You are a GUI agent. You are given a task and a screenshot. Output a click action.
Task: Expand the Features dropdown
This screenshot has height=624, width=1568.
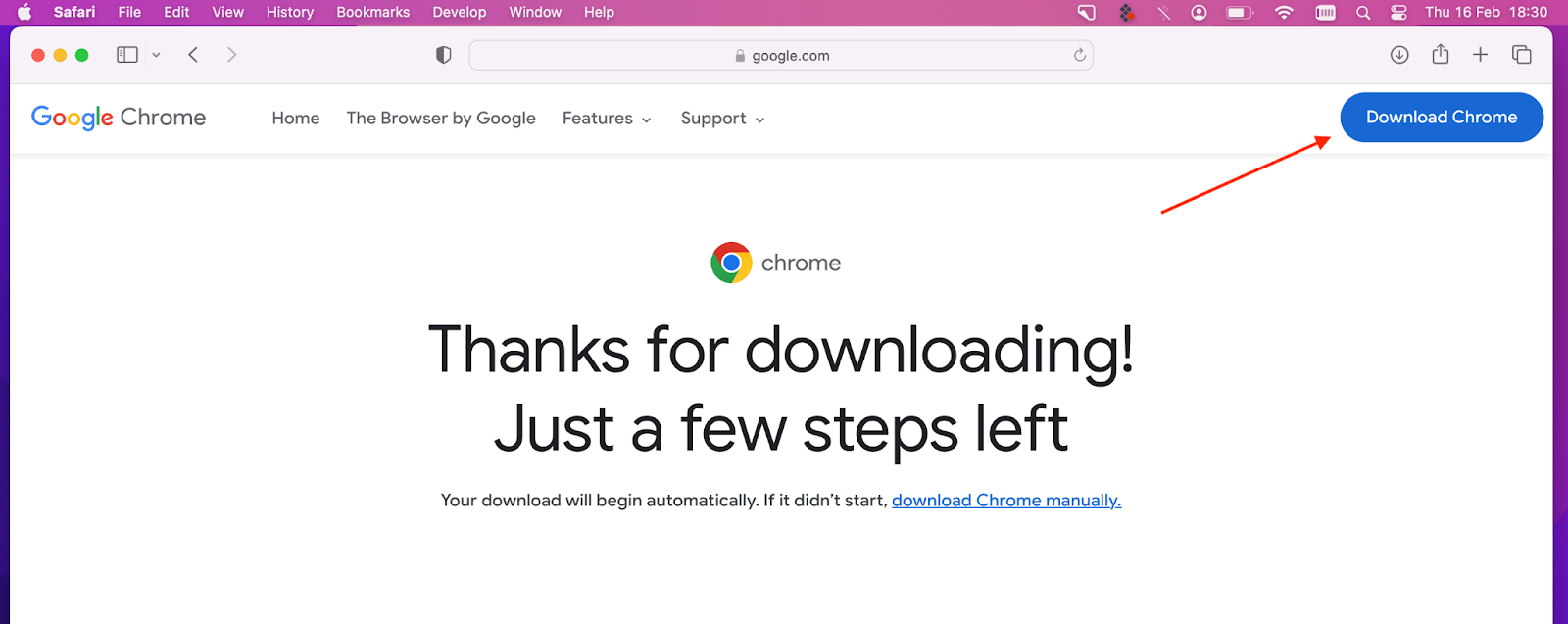607,119
